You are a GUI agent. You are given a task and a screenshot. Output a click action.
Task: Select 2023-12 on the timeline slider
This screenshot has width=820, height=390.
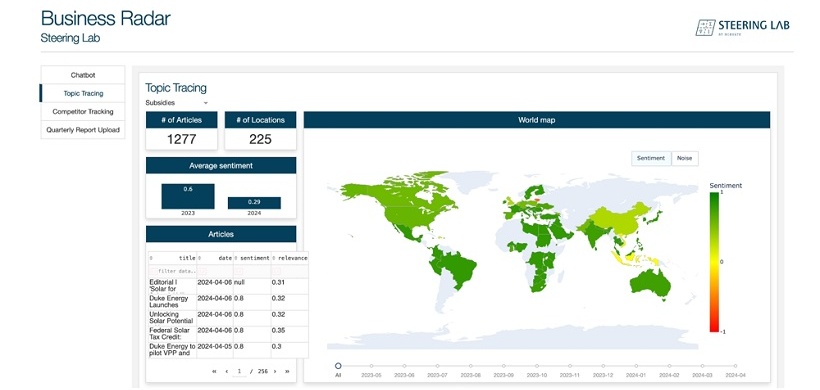[603, 366]
